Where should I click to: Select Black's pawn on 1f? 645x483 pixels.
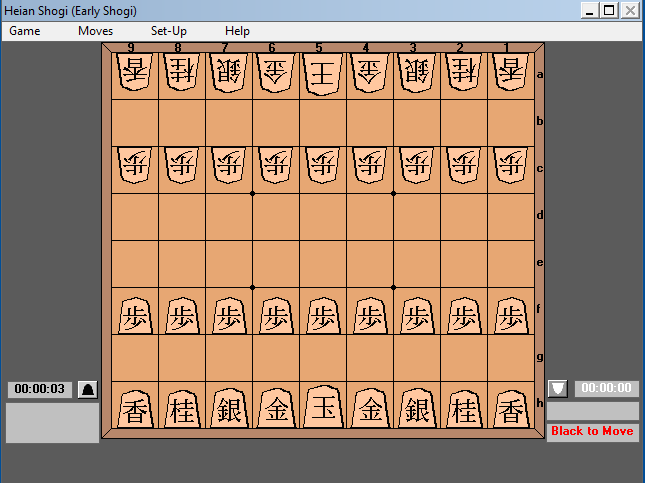coord(511,316)
